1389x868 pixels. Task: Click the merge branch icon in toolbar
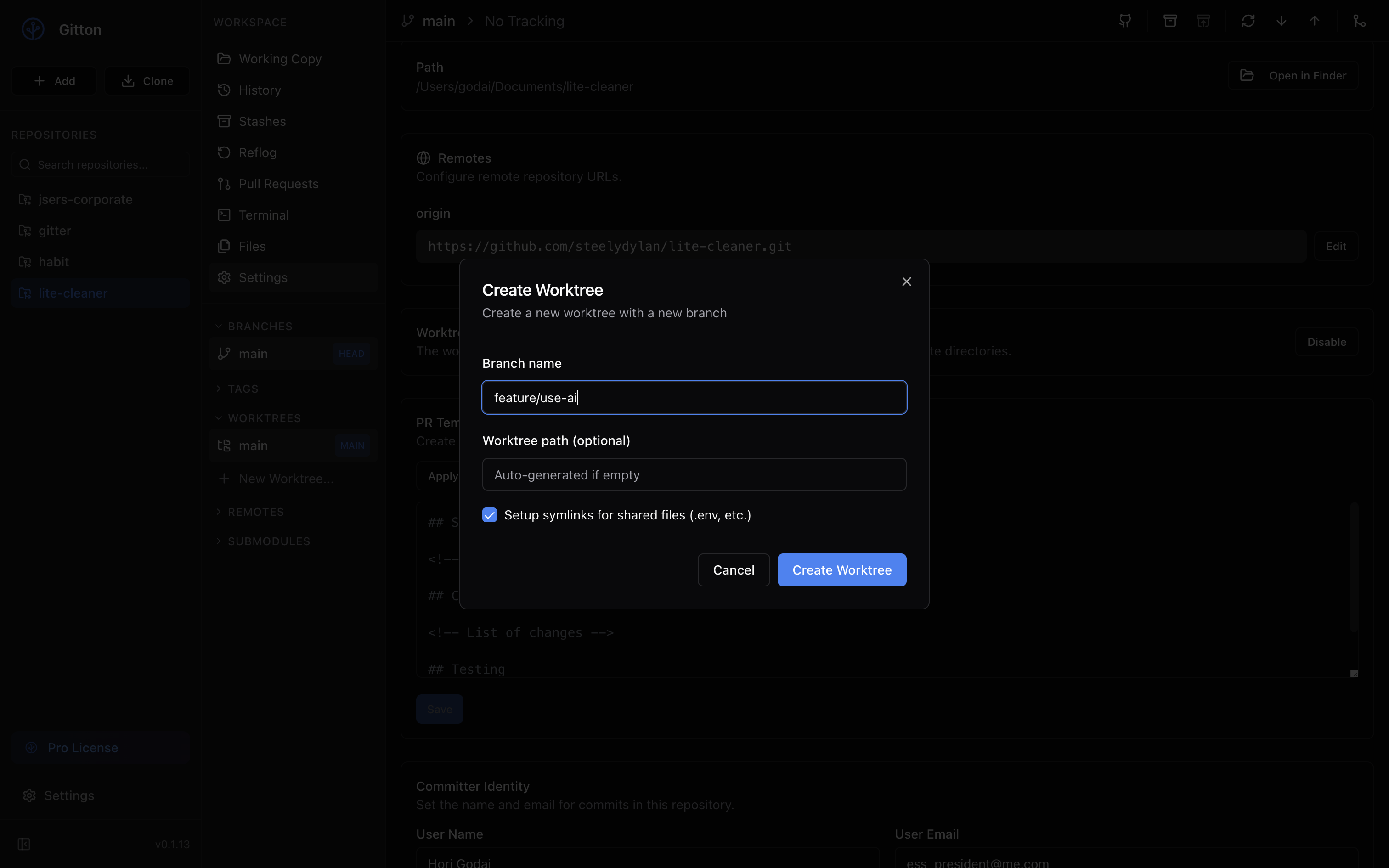[x=1359, y=21]
